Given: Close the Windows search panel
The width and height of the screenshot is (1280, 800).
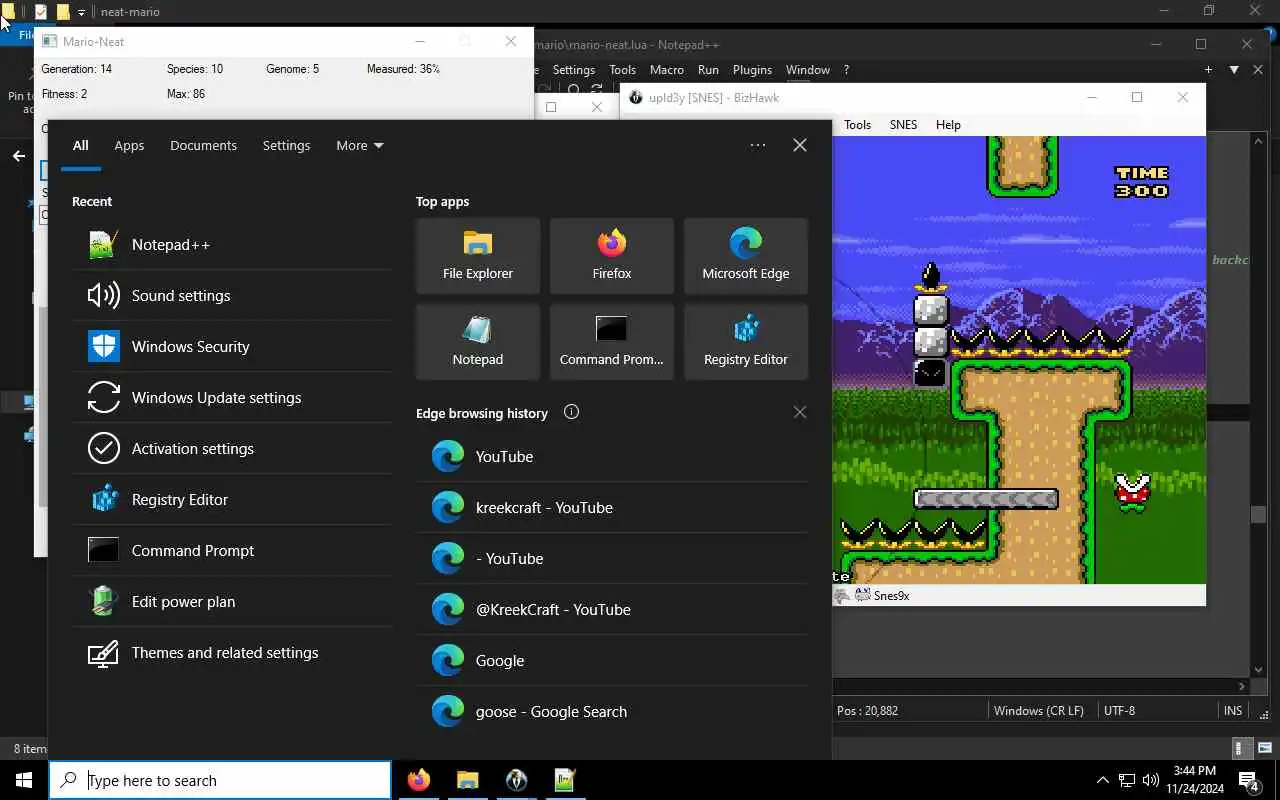Looking at the screenshot, I should click(x=800, y=145).
